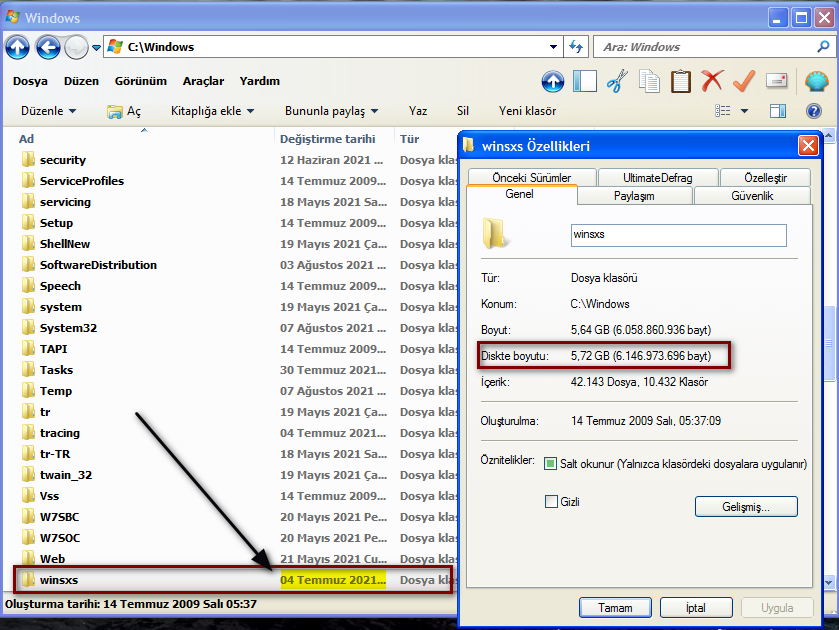Open Classic Shell settings via shell icon

pos(817,81)
